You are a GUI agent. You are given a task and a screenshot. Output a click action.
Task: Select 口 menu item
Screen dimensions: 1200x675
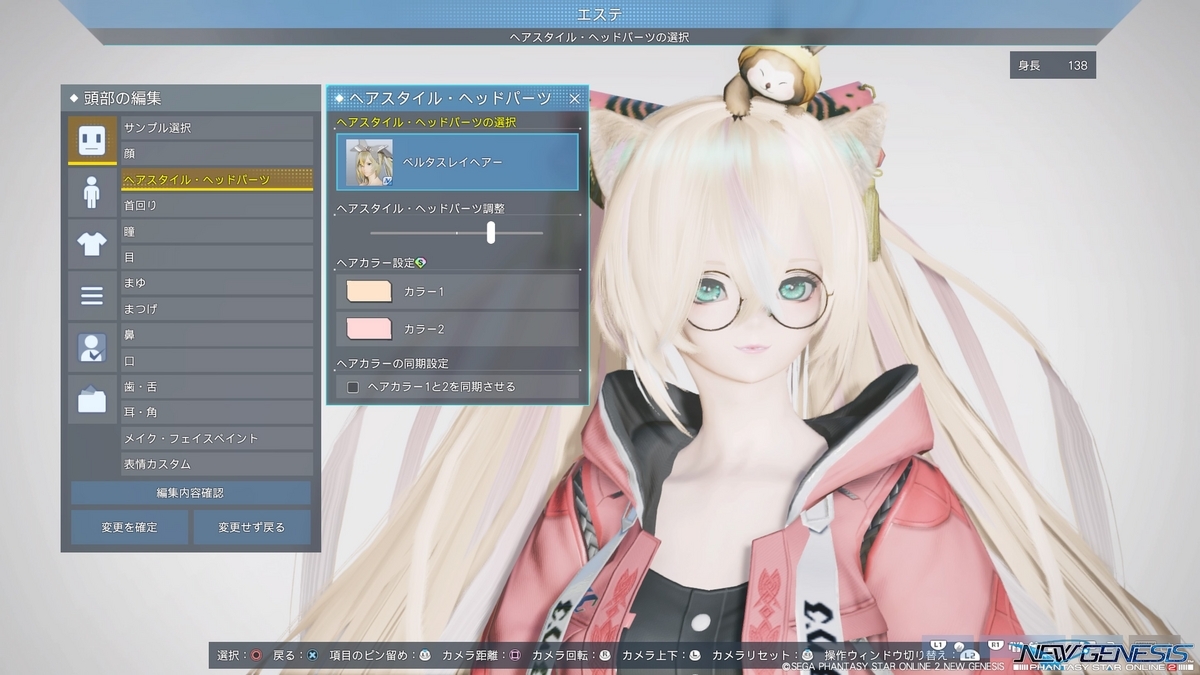[217, 361]
